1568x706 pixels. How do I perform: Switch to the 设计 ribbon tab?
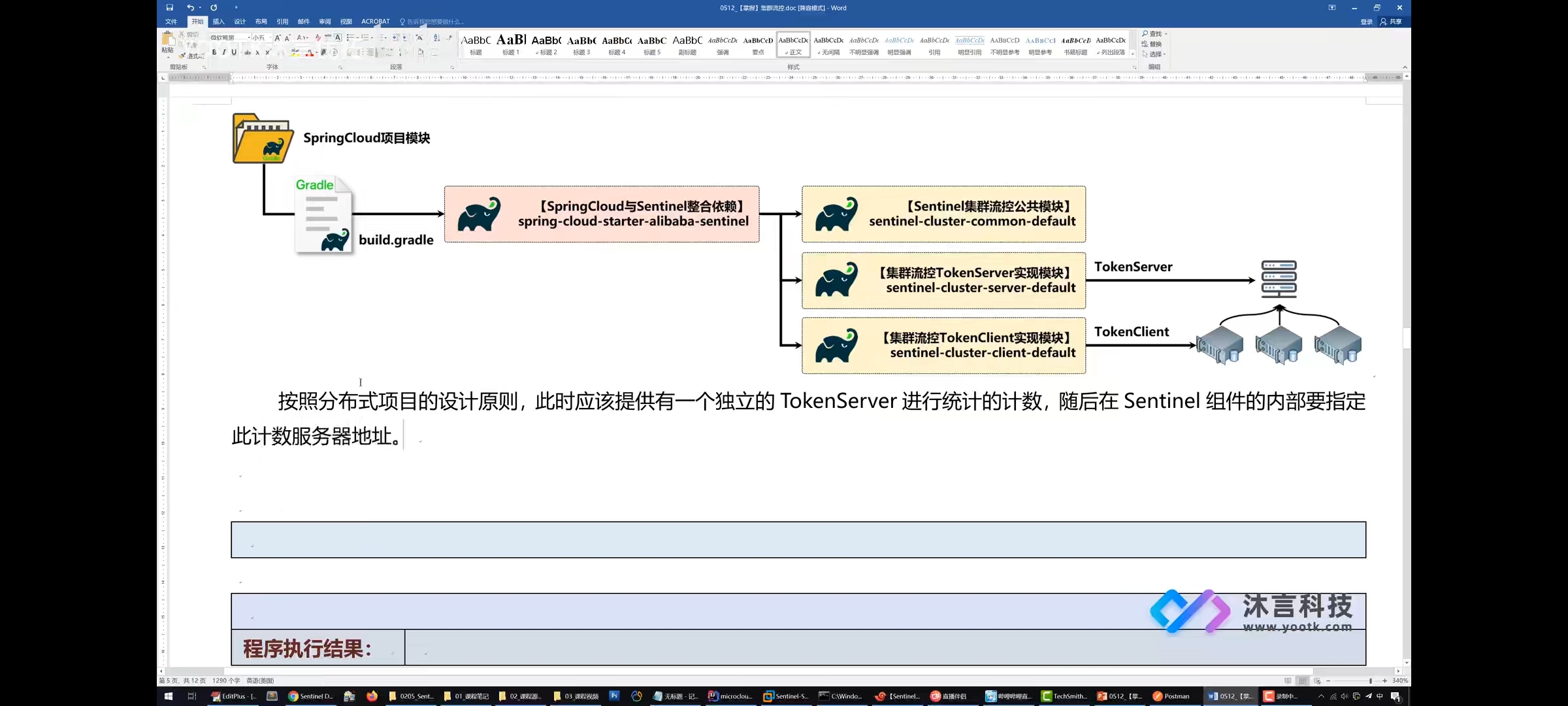[x=240, y=22]
